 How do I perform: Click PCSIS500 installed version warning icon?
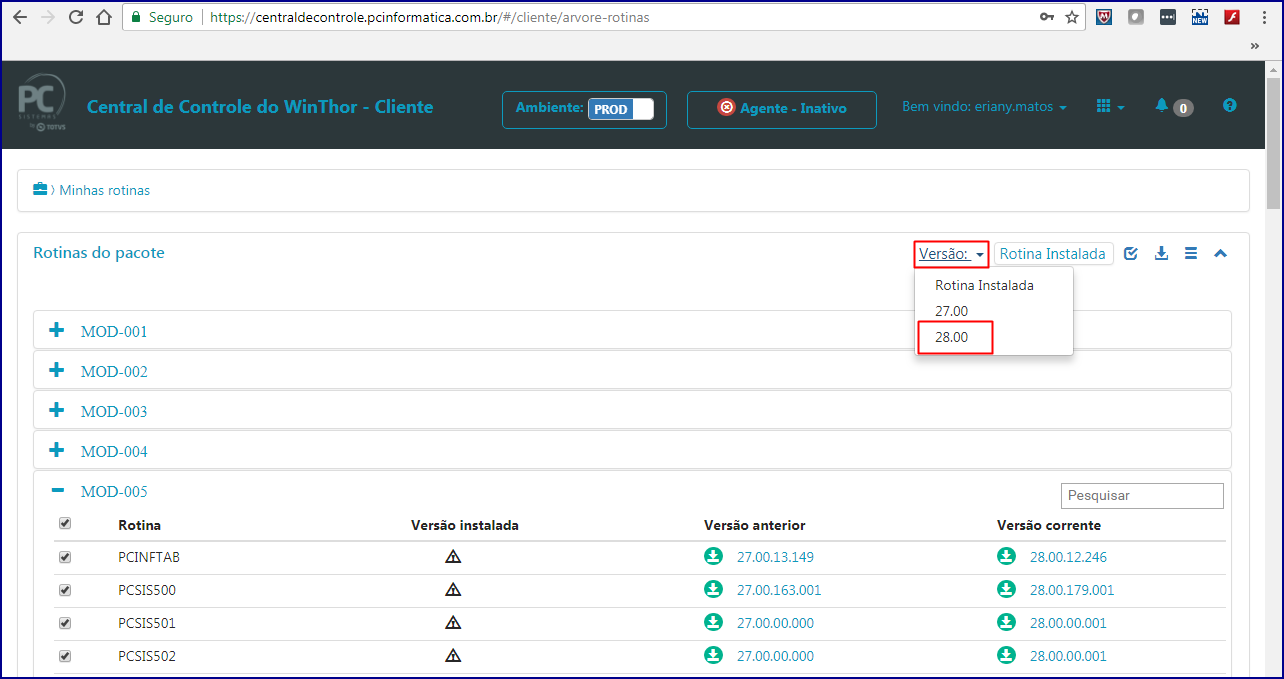click(x=453, y=590)
